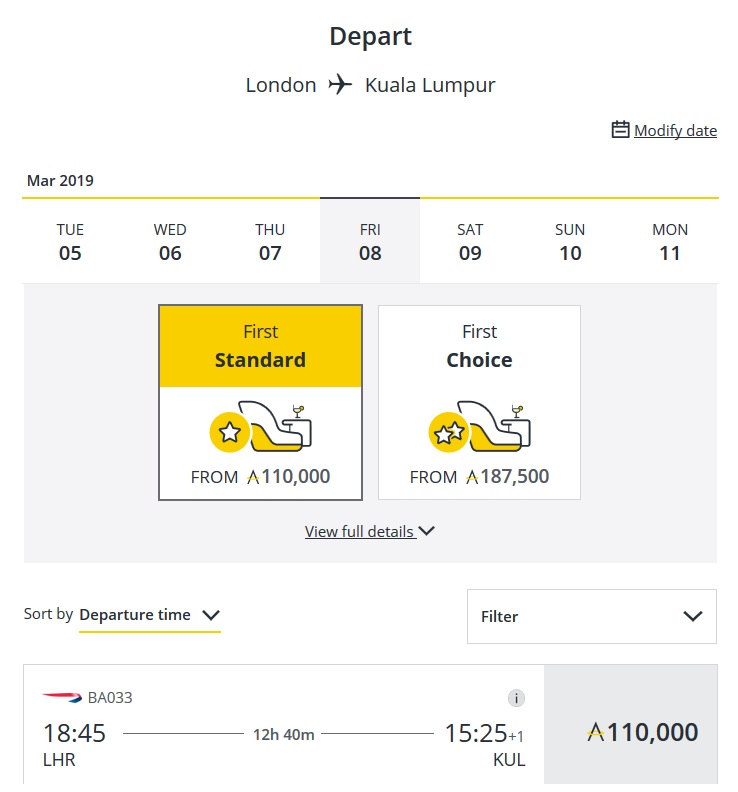Screen dimensions: 738x792
Task: Click the airplane icon between London and Kuala Lumpur
Action: [x=341, y=85]
